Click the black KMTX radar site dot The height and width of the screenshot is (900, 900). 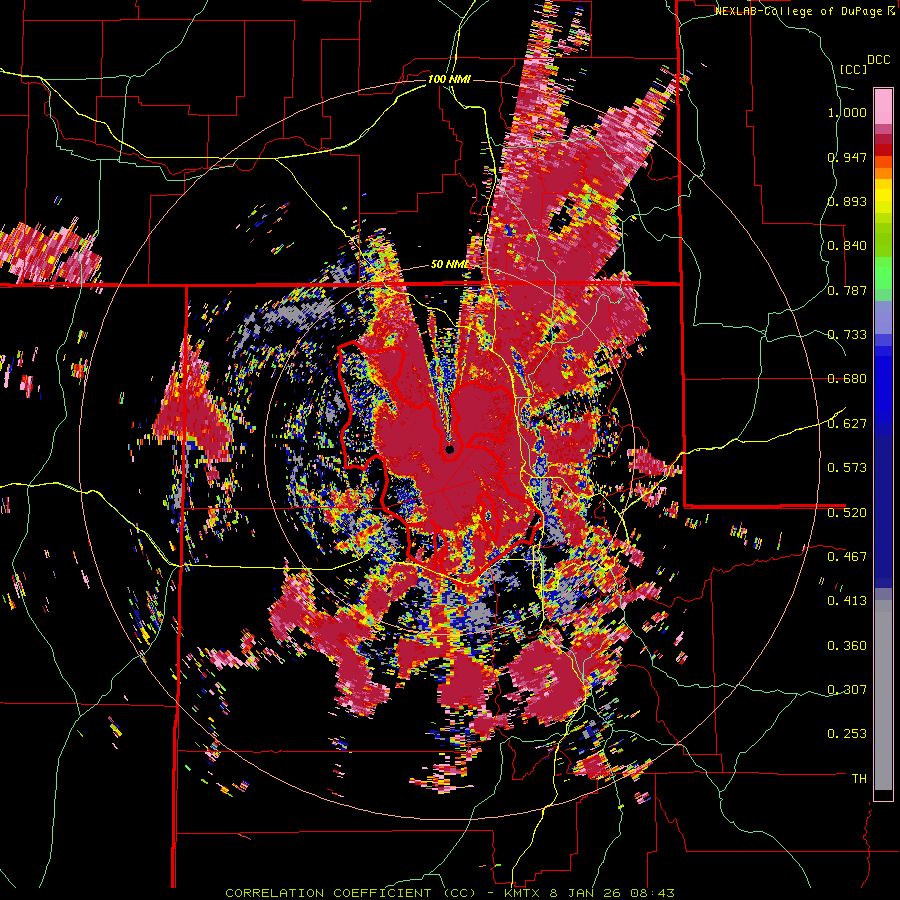[450, 449]
